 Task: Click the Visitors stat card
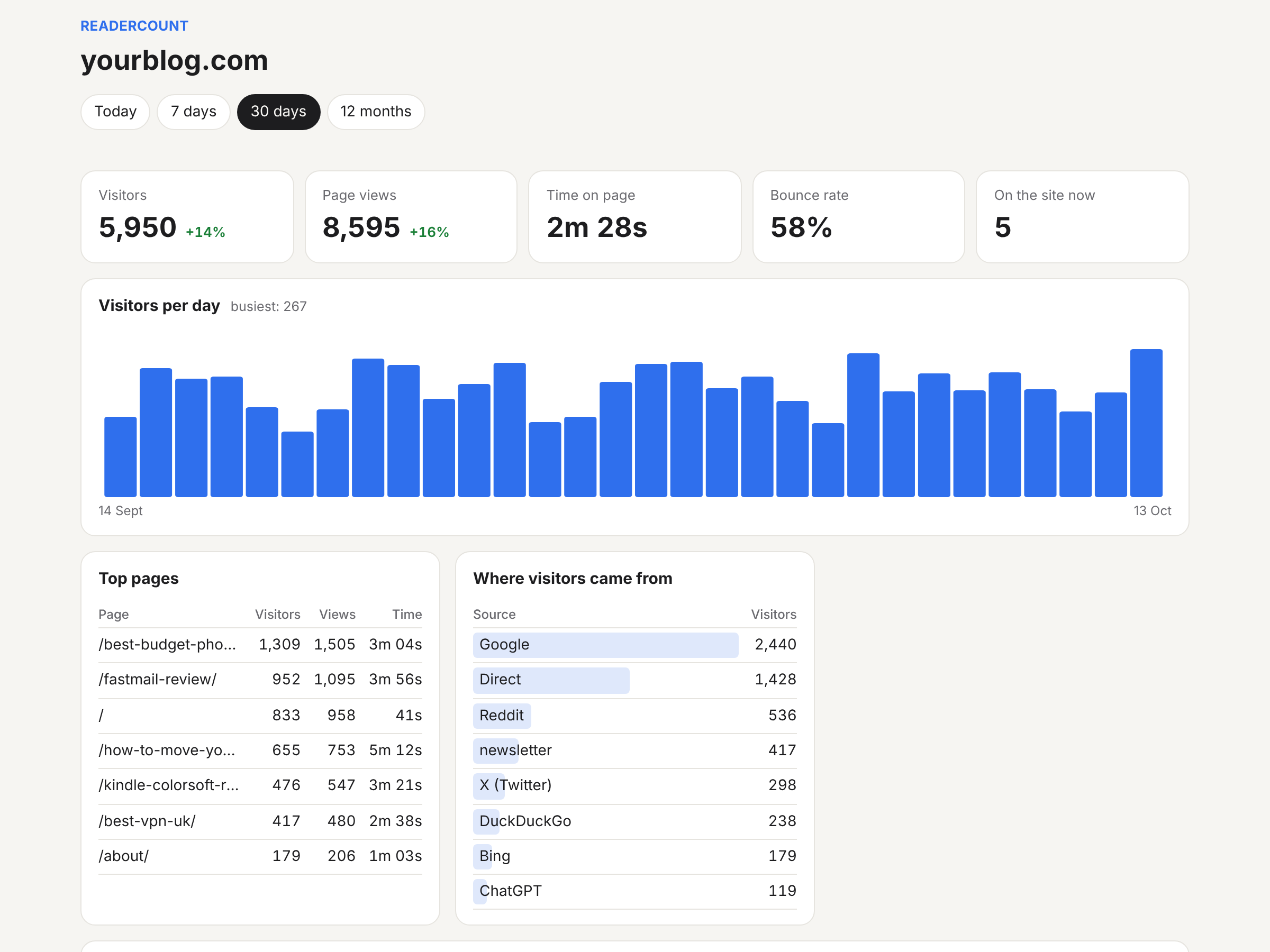(x=187, y=217)
